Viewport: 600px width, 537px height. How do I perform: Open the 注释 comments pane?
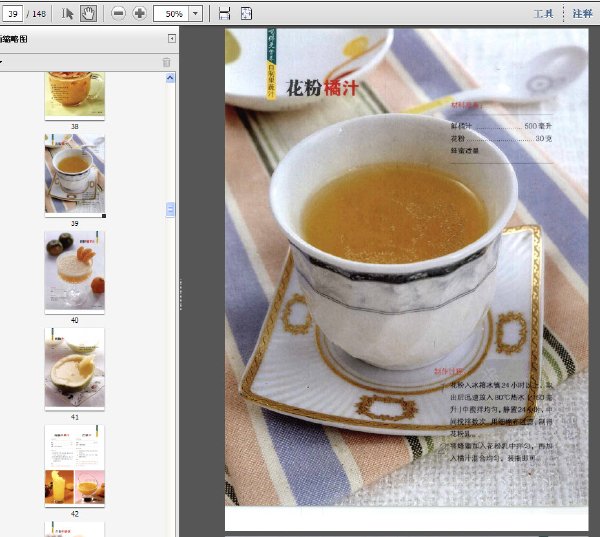[x=582, y=14]
